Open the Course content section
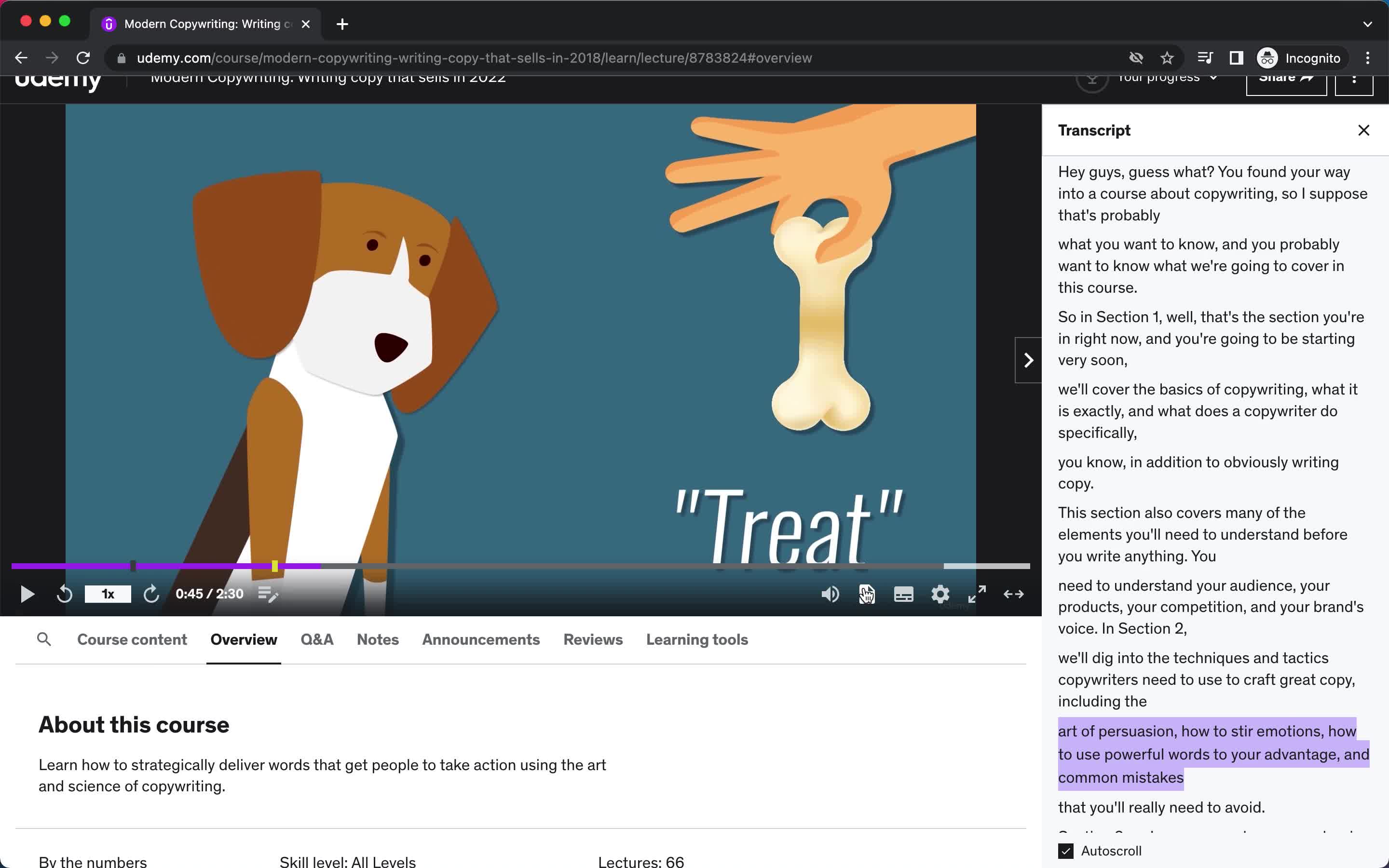Image resolution: width=1389 pixels, height=868 pixels. coord(132,640)
